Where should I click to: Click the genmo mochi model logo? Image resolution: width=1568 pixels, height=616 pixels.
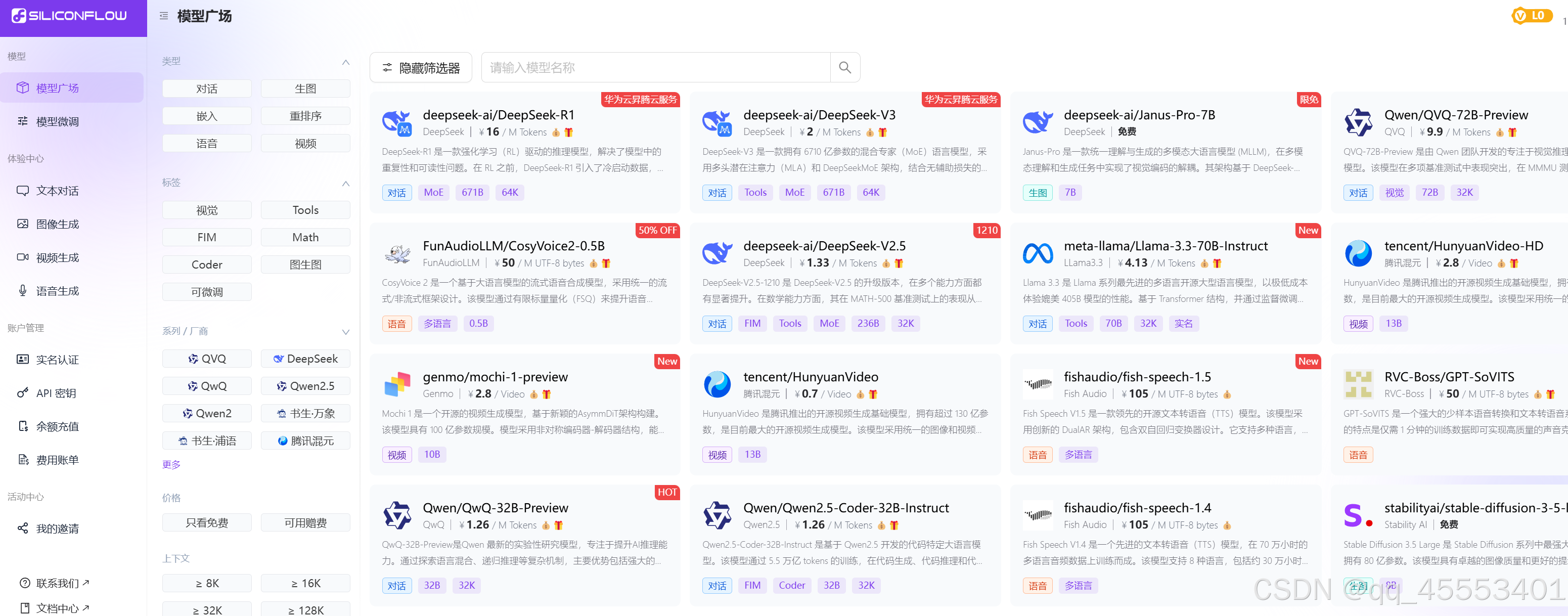[x=397, y=385]
